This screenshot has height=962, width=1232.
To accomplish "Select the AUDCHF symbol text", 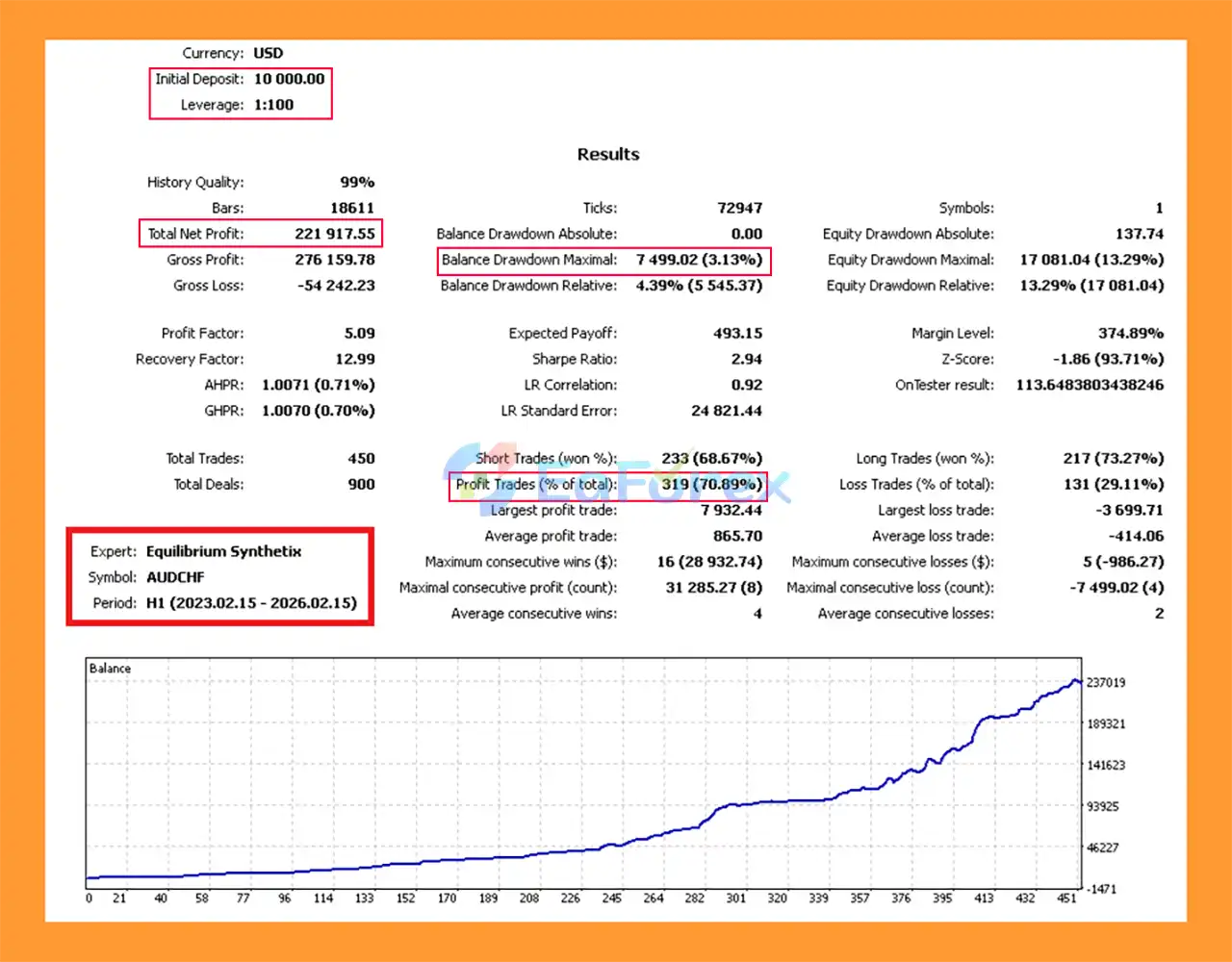I will (x=175, y=577).
